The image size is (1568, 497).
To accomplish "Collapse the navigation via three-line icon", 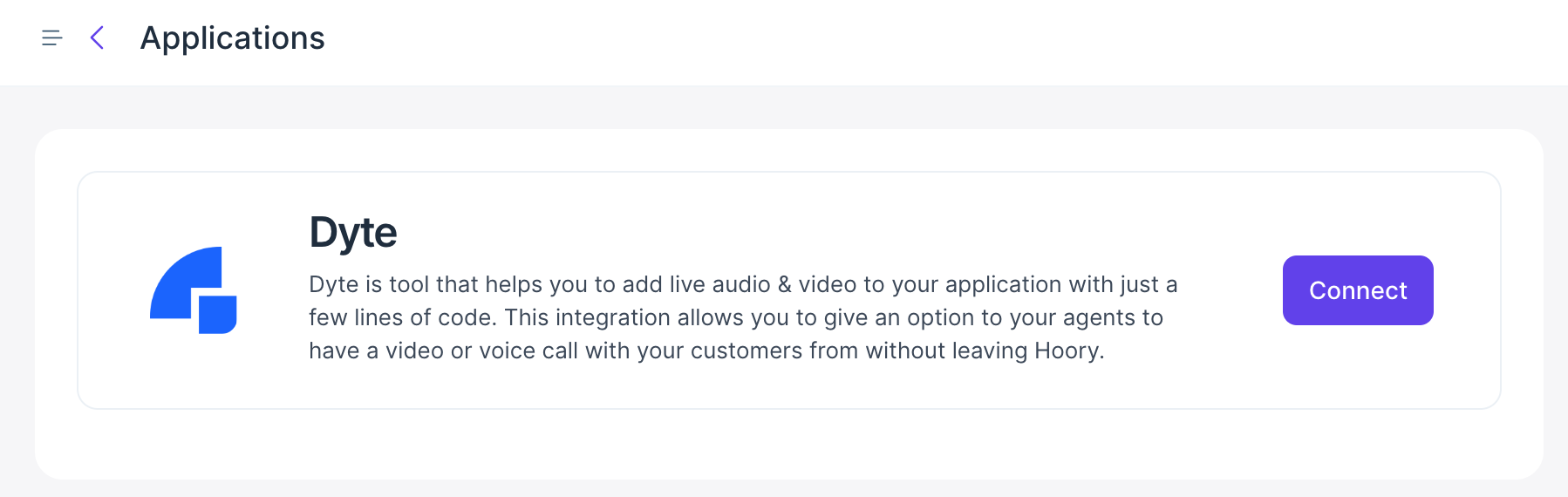I will click(x=52, y=37).
